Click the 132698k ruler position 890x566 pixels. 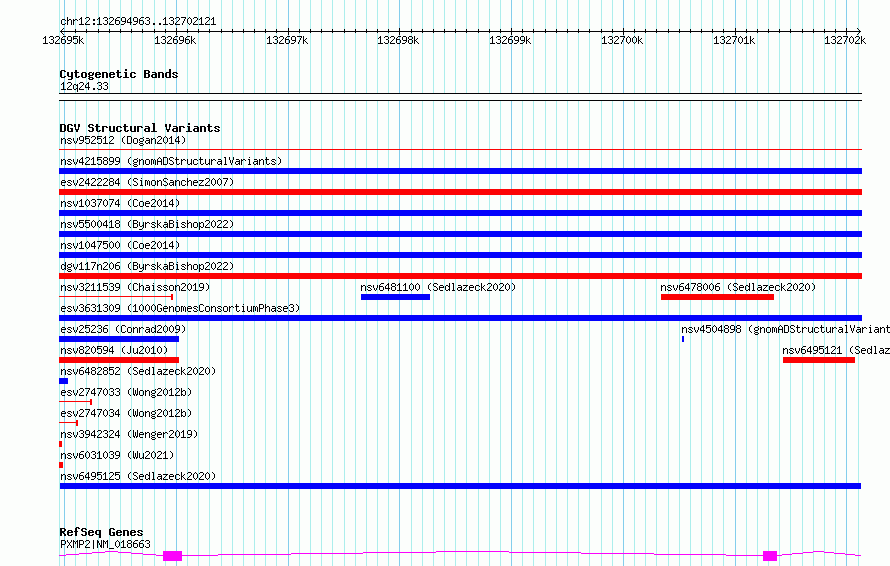click(x=398, y=40)
